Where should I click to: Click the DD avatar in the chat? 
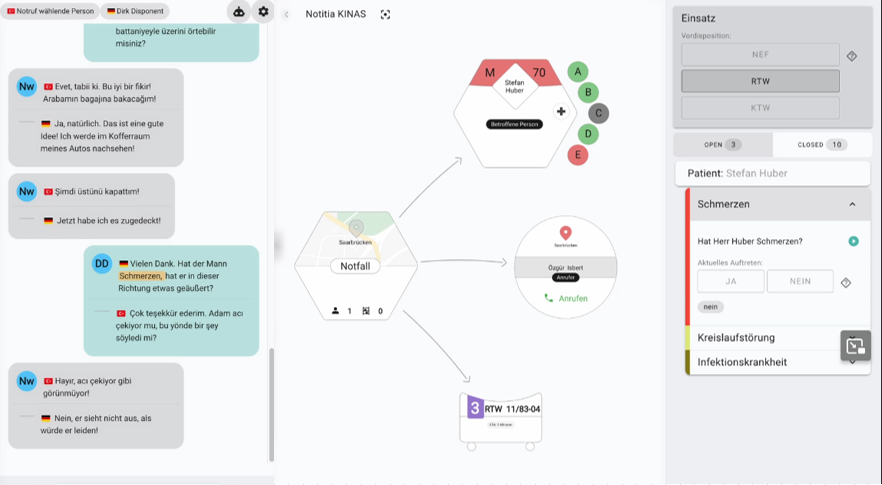(x=102, y=263)
